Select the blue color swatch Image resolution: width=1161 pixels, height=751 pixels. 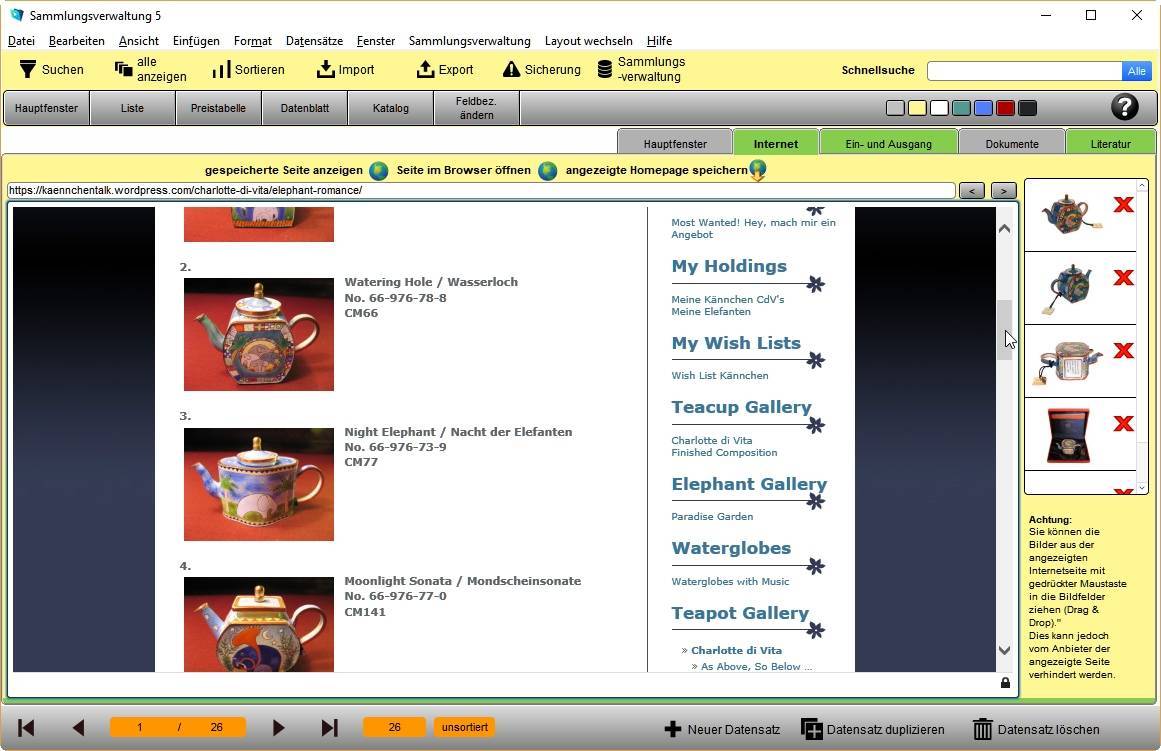(x=983, y=108)
